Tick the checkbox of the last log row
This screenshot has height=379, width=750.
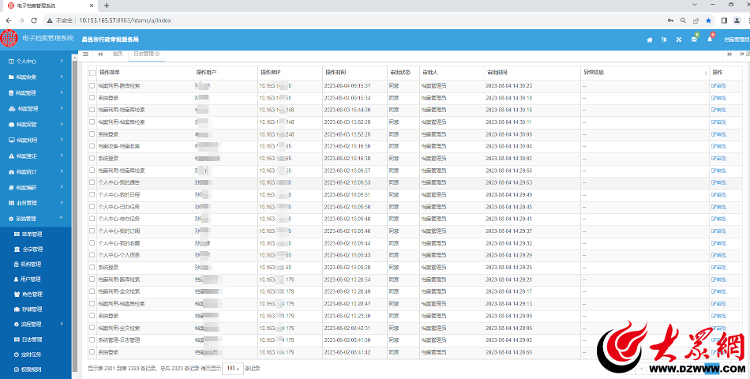[x=92, y=352]
